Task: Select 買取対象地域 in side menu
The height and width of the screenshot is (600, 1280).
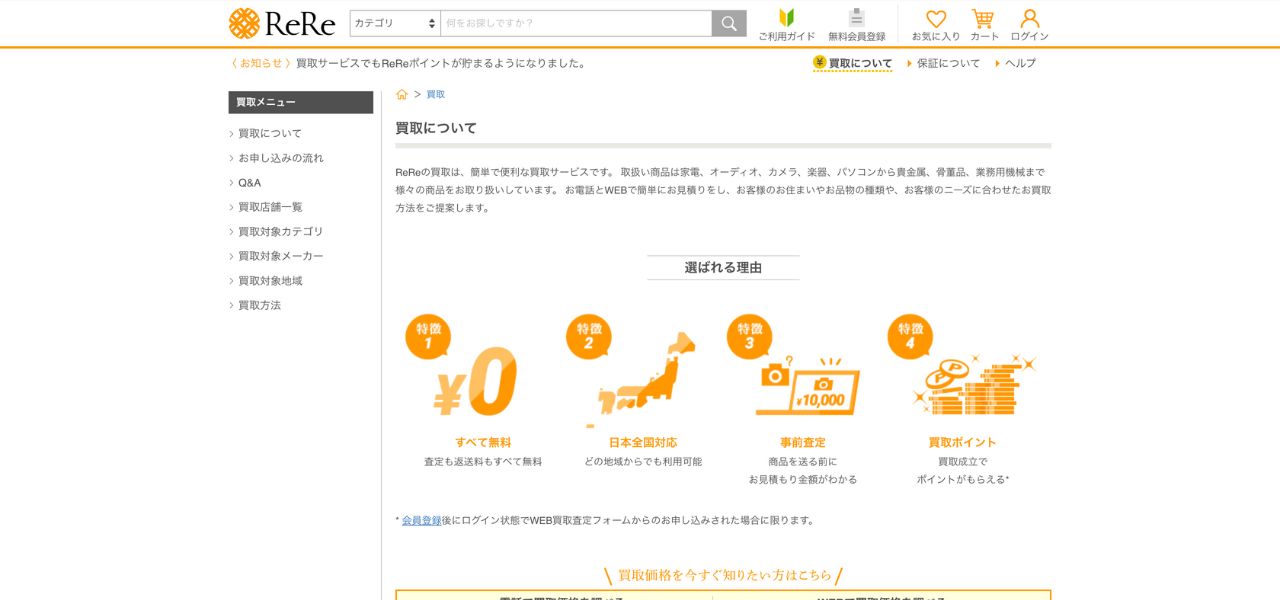Action: click(x=270, y=281)
